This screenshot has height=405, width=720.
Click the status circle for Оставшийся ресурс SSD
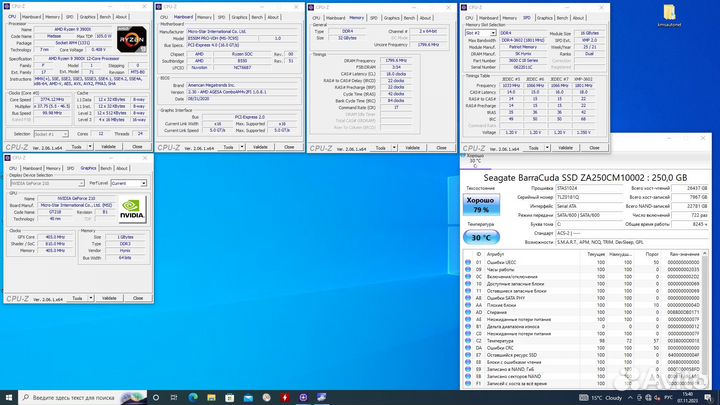coord(468,355)
